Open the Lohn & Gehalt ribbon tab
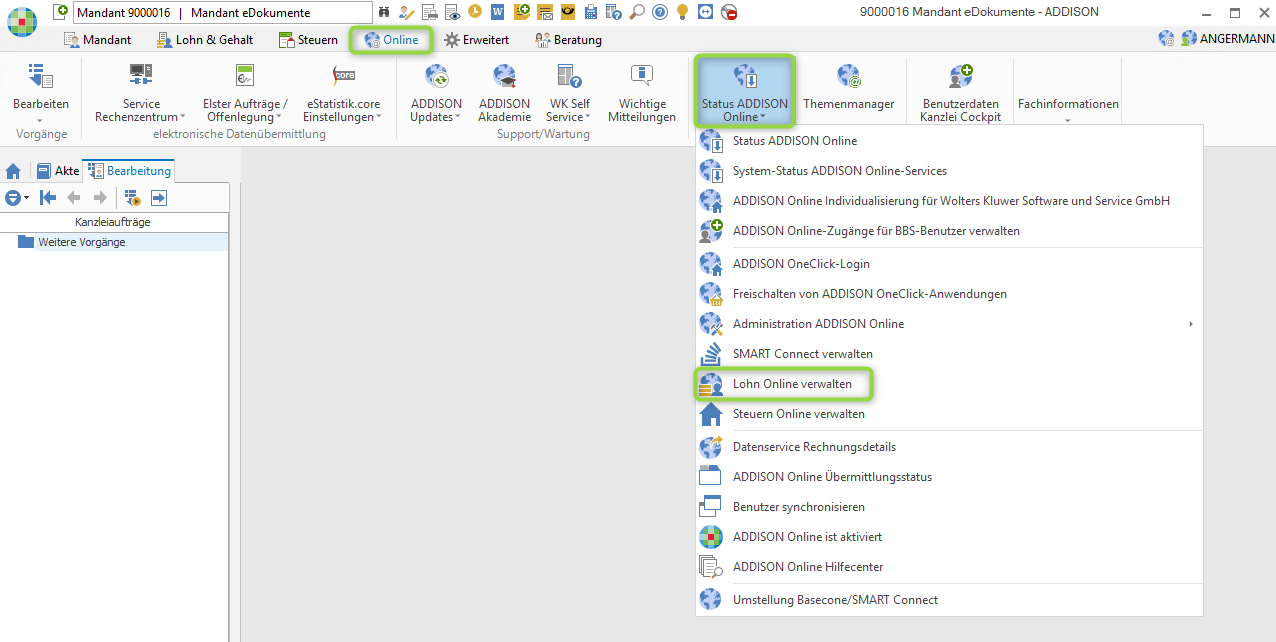Viewport: 1276px width, 642px height. point(205,40)
